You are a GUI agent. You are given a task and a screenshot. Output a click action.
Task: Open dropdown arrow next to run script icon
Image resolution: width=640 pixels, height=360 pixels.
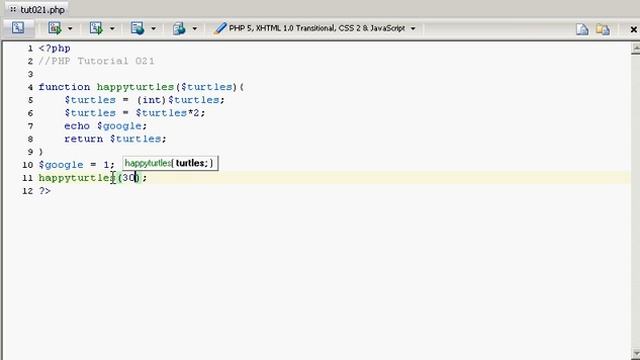tap(70, 29)
